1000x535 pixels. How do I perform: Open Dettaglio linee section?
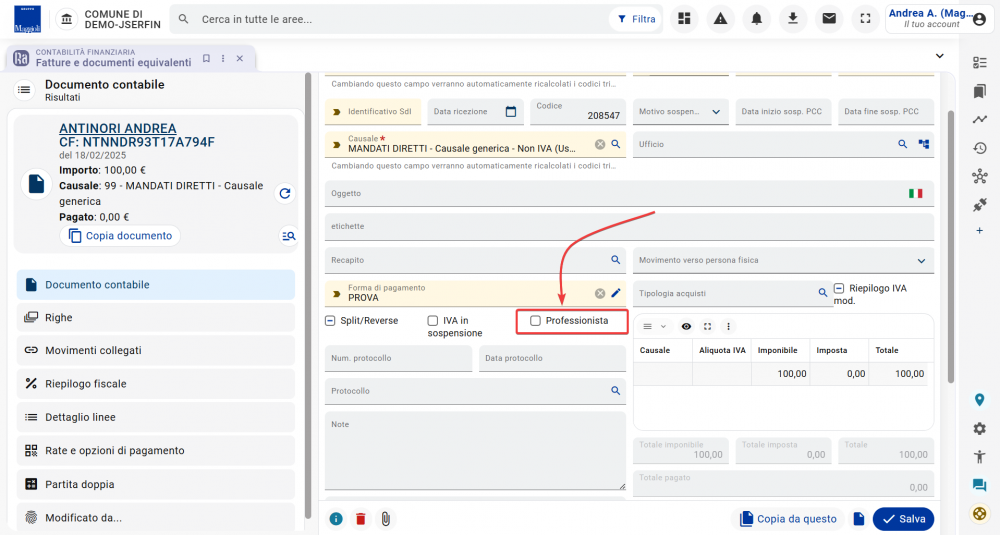(156, 417)
